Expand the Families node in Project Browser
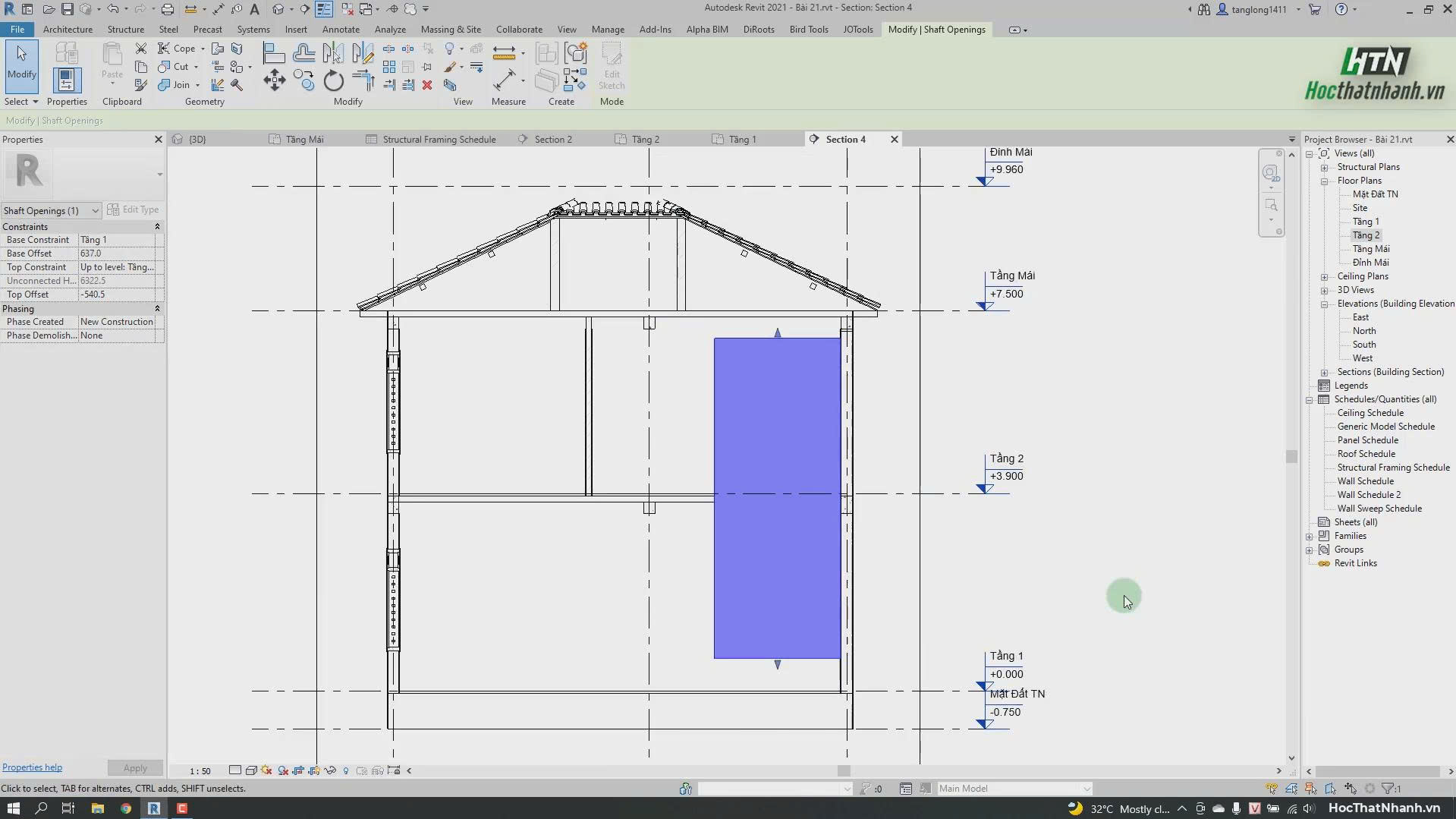The image size is (1456, 819). [x=1310, y=537]
